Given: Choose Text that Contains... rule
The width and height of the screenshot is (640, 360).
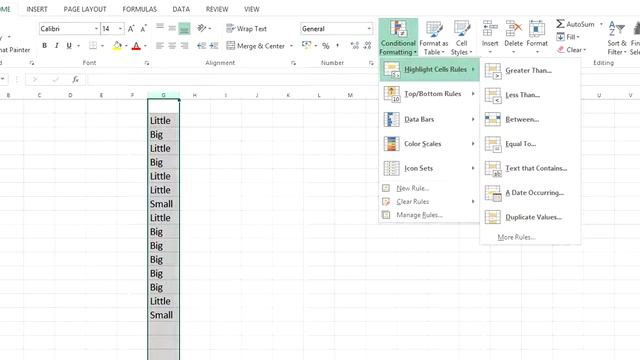Looking at the screenshot, I should click(x=530, y=168).
